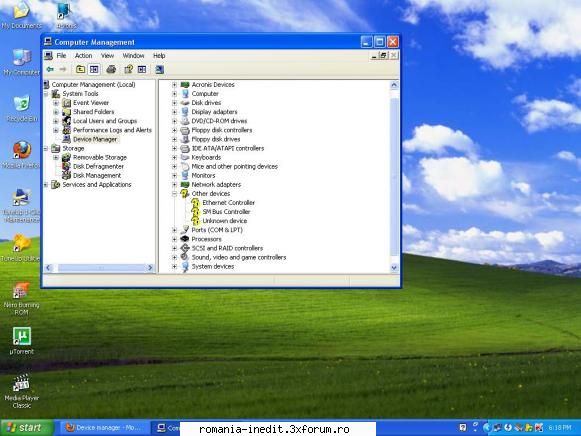Click console tree horizontal scroll right arrow
Screen dimensions: 581x436
pyautogui.click(x=150, y=267)
